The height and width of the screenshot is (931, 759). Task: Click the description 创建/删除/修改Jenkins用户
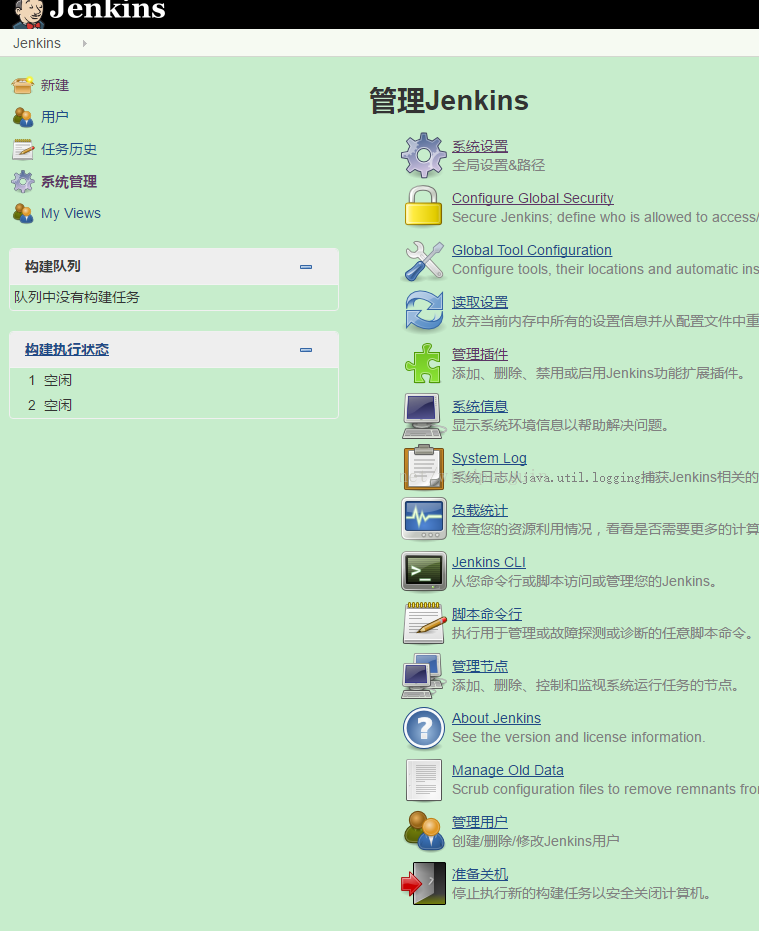(536, 841)
